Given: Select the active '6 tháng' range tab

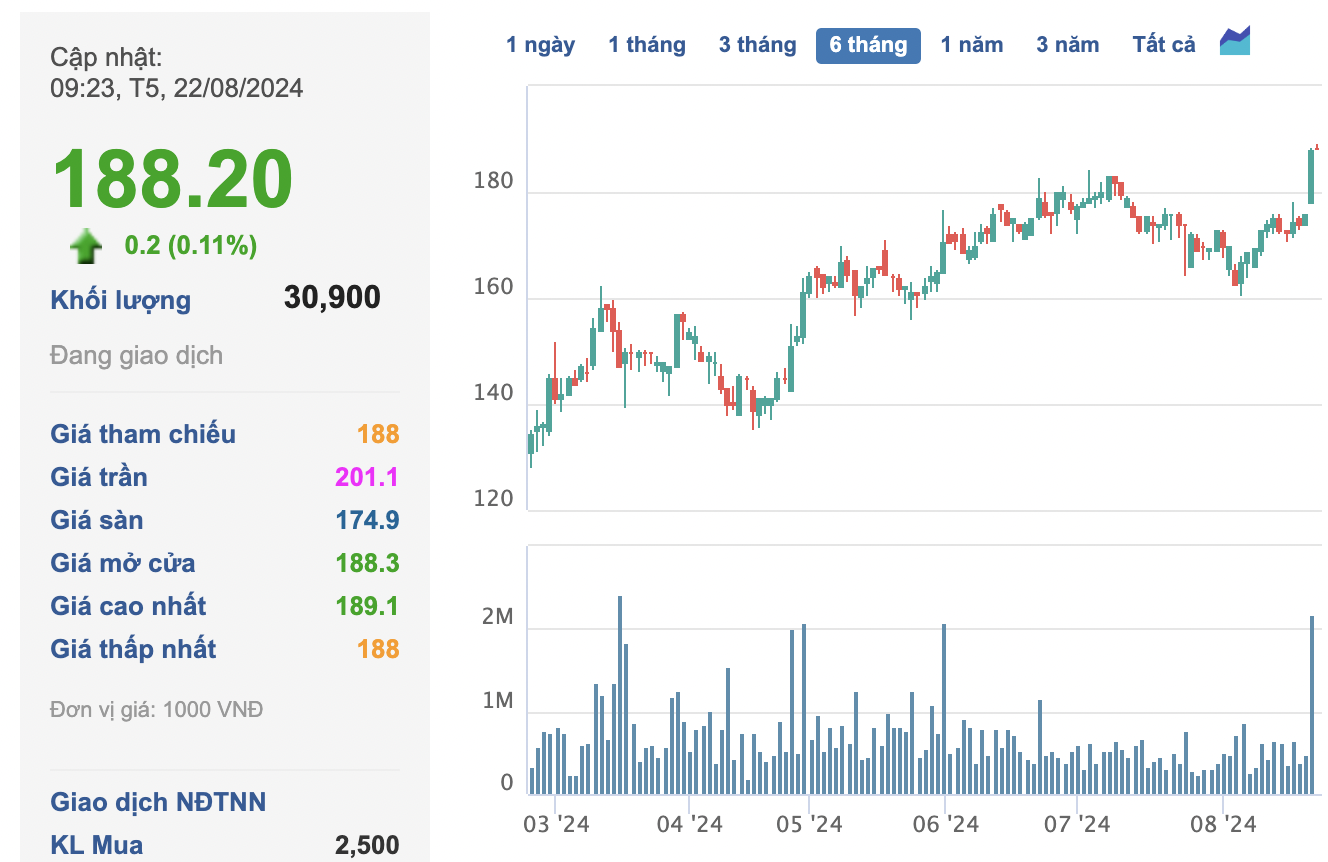Looking at the screenshot, I should tap(868, 45).
